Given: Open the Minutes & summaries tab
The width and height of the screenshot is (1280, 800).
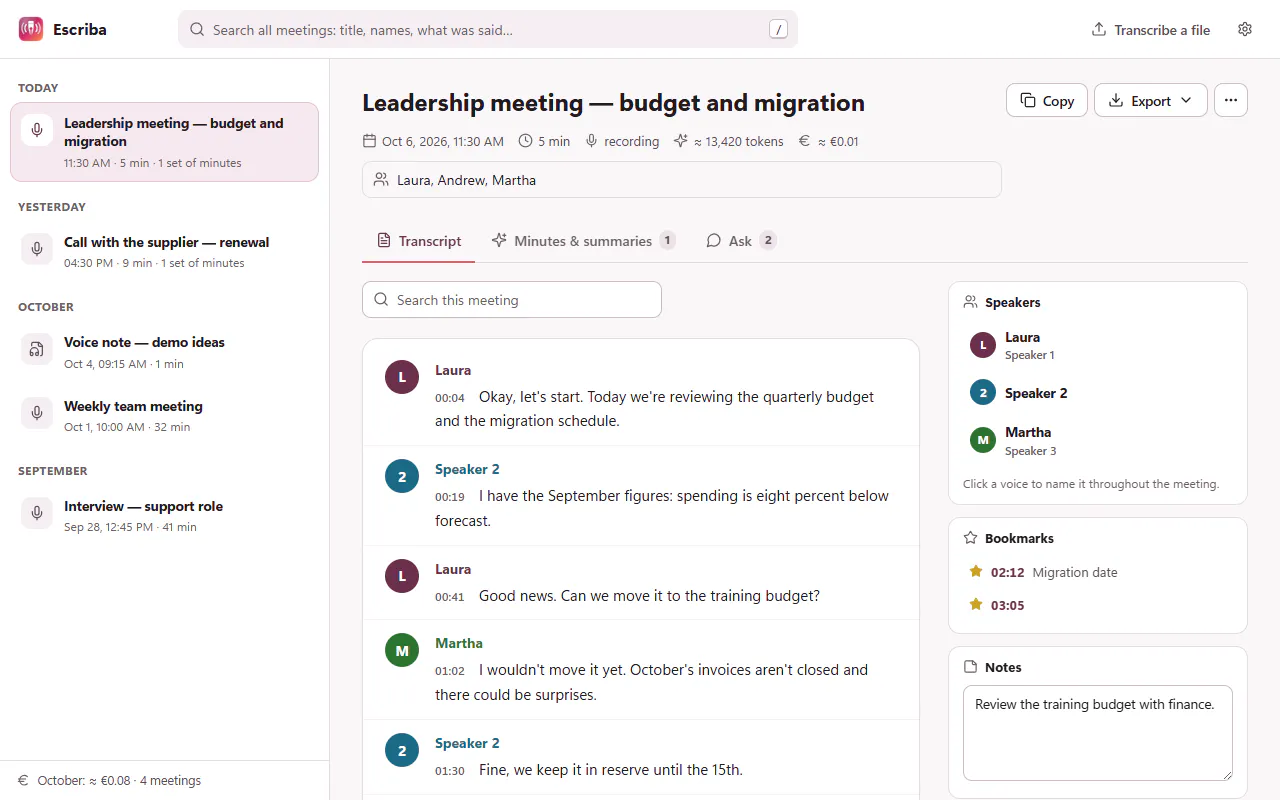Looking at the screenshot, I should click(583, 241).
